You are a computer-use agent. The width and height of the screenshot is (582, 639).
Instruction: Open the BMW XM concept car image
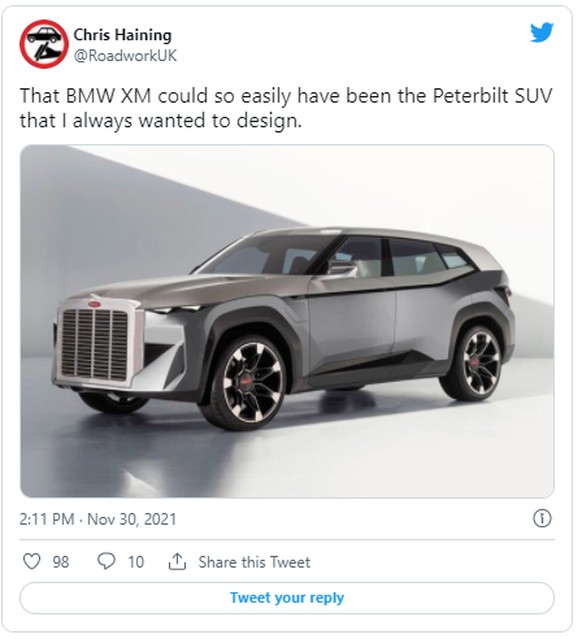287,321
